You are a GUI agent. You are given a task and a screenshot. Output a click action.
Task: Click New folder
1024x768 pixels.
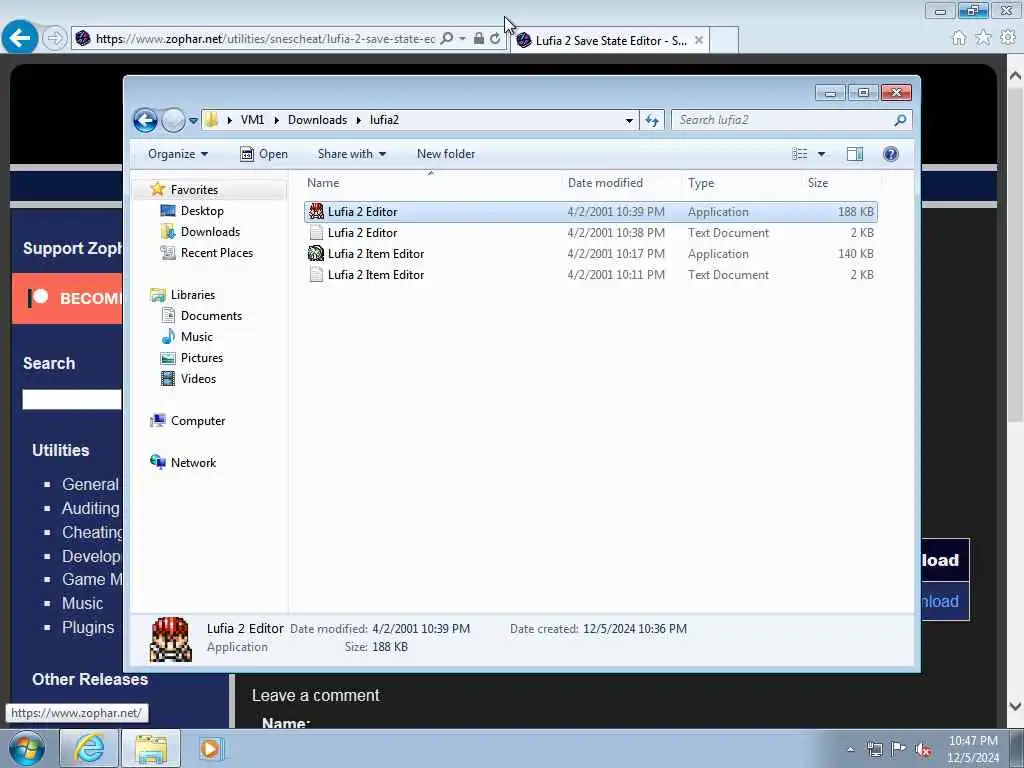(446, 154)
